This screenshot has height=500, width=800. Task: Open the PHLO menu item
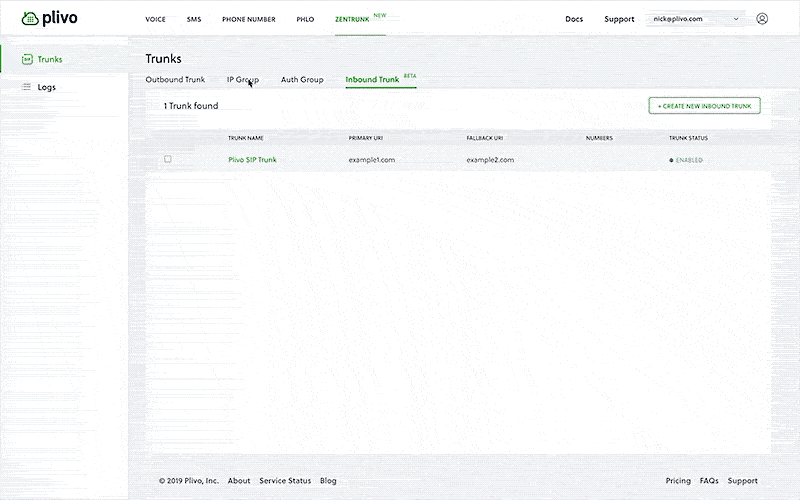coord(305,19)
